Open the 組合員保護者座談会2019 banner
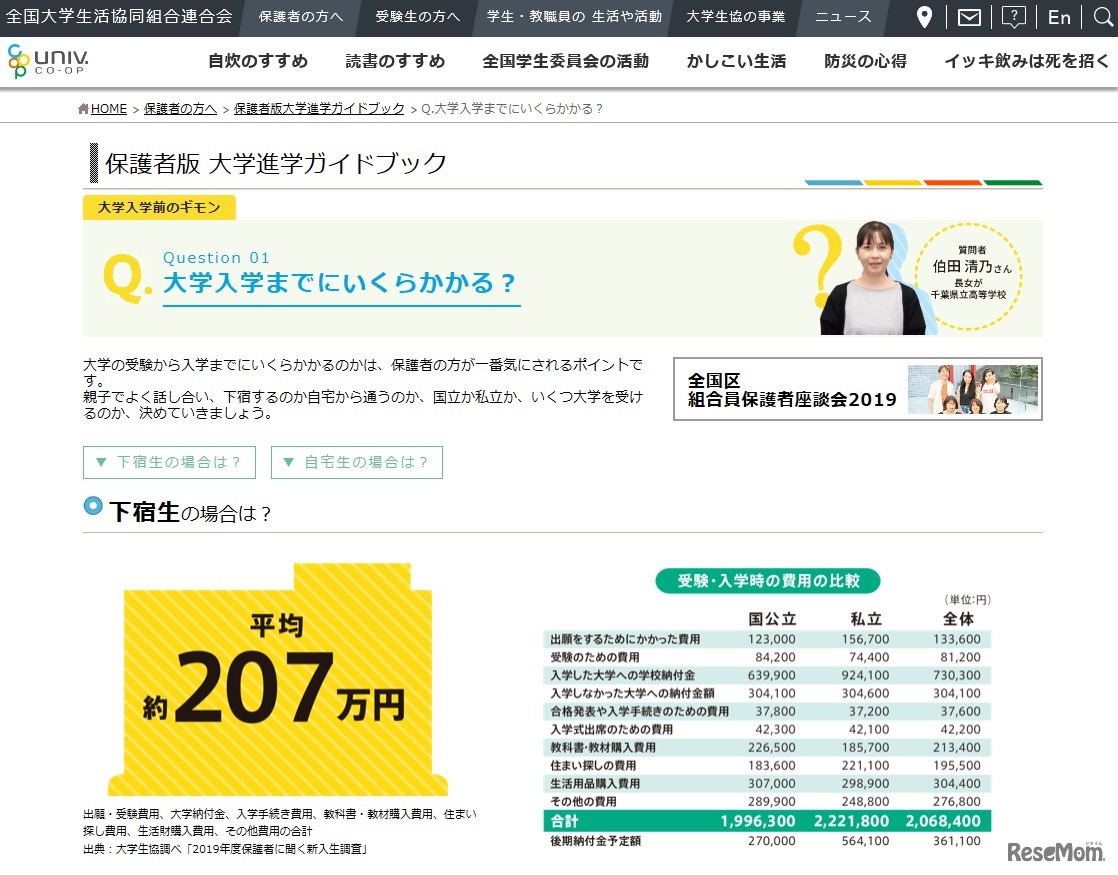This screenshot has height=875, width=1118. pyautogui.click(x=855, y=389)
